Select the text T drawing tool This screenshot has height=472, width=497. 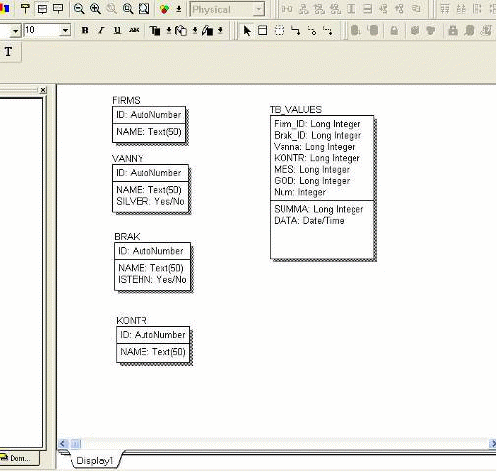point(9,52)
